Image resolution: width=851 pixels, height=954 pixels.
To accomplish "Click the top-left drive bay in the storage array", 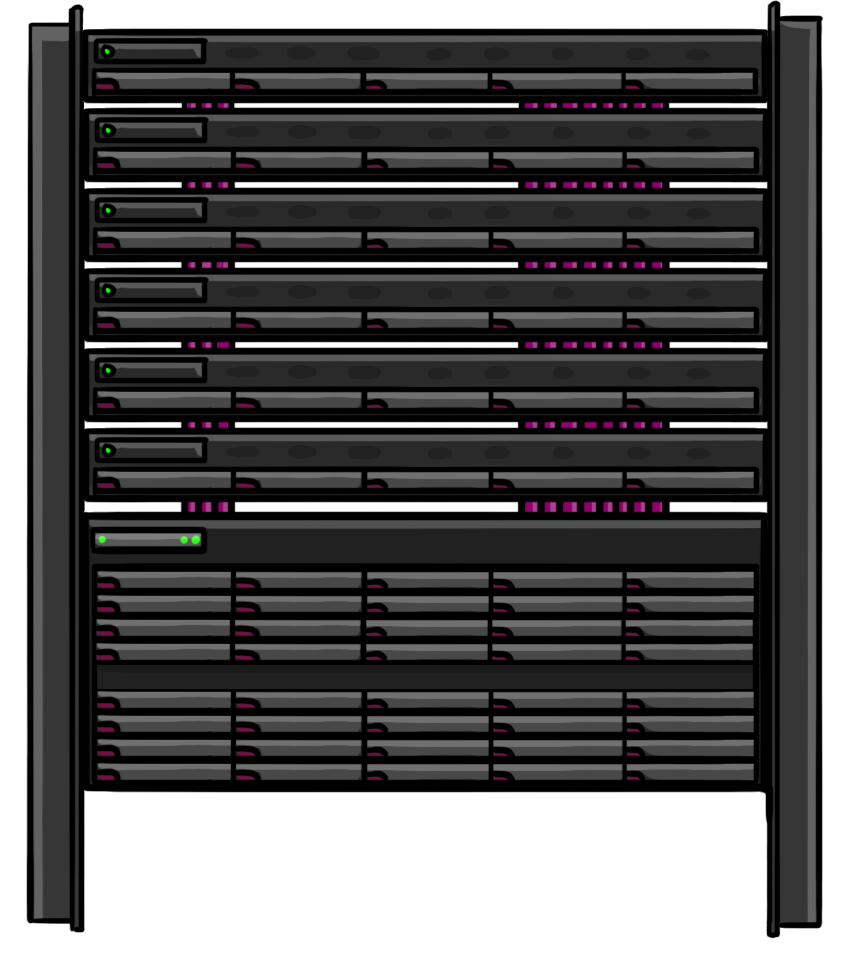I will coord(163,580).
